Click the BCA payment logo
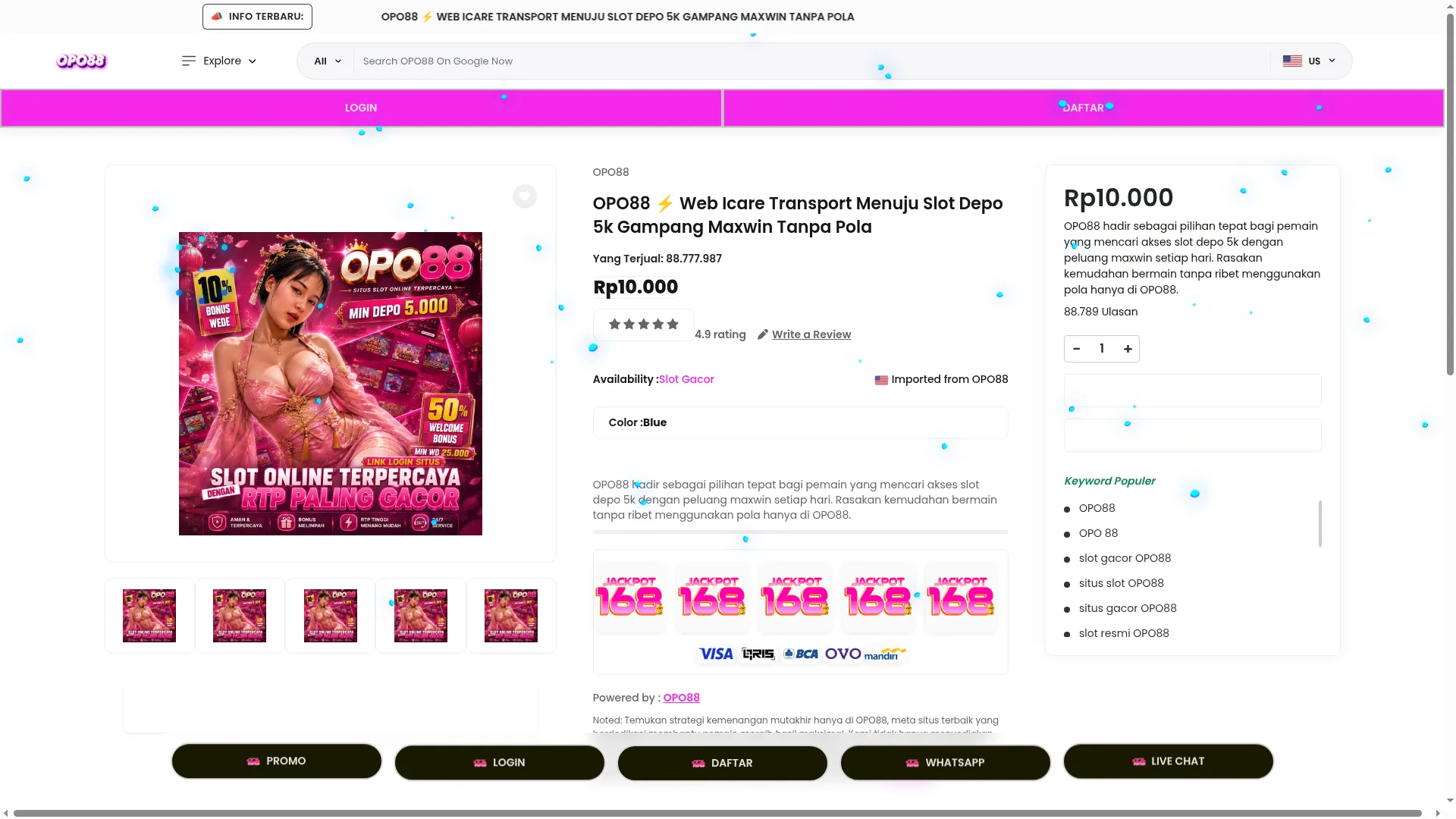1456x819 pixels. click(x=801, y=654)
